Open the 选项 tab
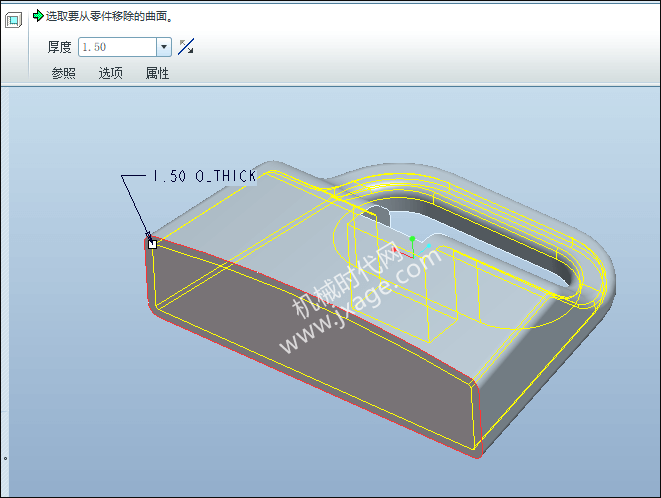The height and width of the screenshot is (498, 661). [x=110, y=73]
